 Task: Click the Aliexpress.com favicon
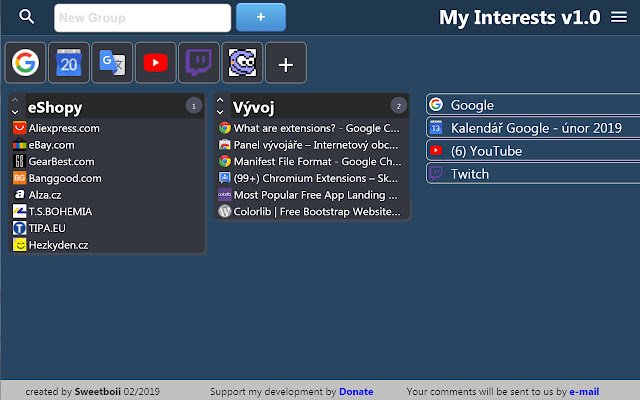(x=19, y=128)
